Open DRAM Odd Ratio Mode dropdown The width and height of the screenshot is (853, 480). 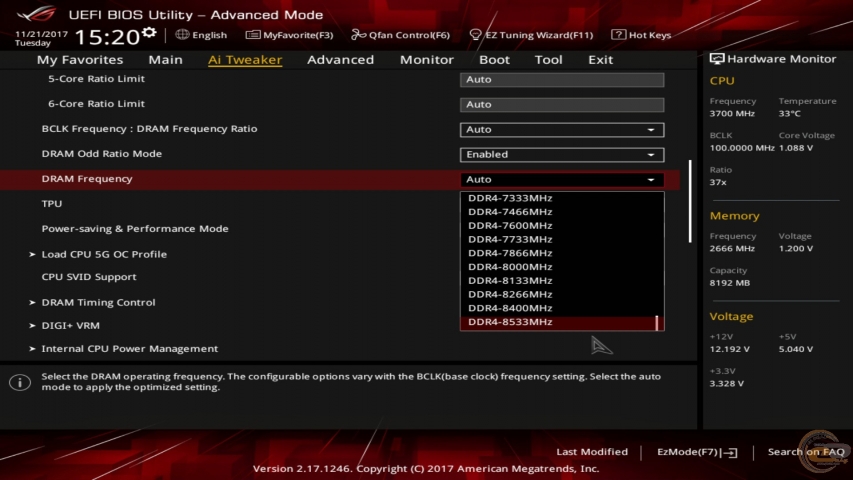click(562, 155)
